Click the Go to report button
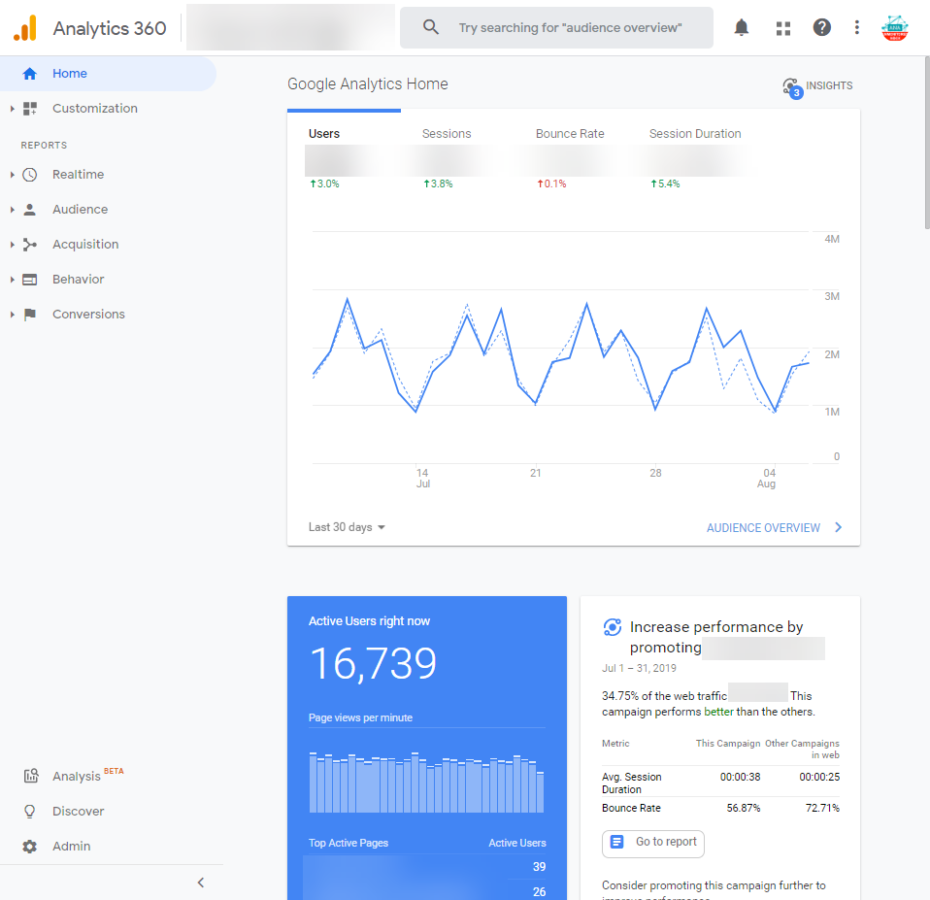This screenshot has width=930, height=900. 653,842
